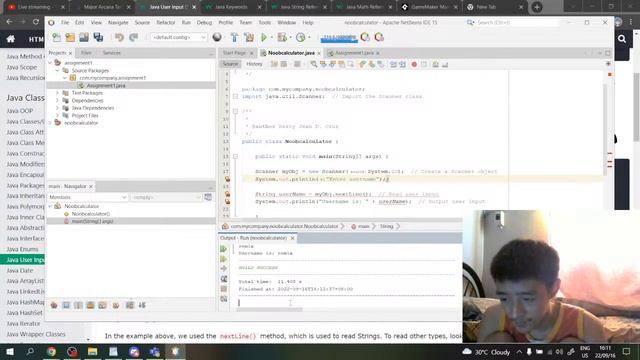Open the Tools menu
Viewport: 640px width, 360px height.
(264, 22)
